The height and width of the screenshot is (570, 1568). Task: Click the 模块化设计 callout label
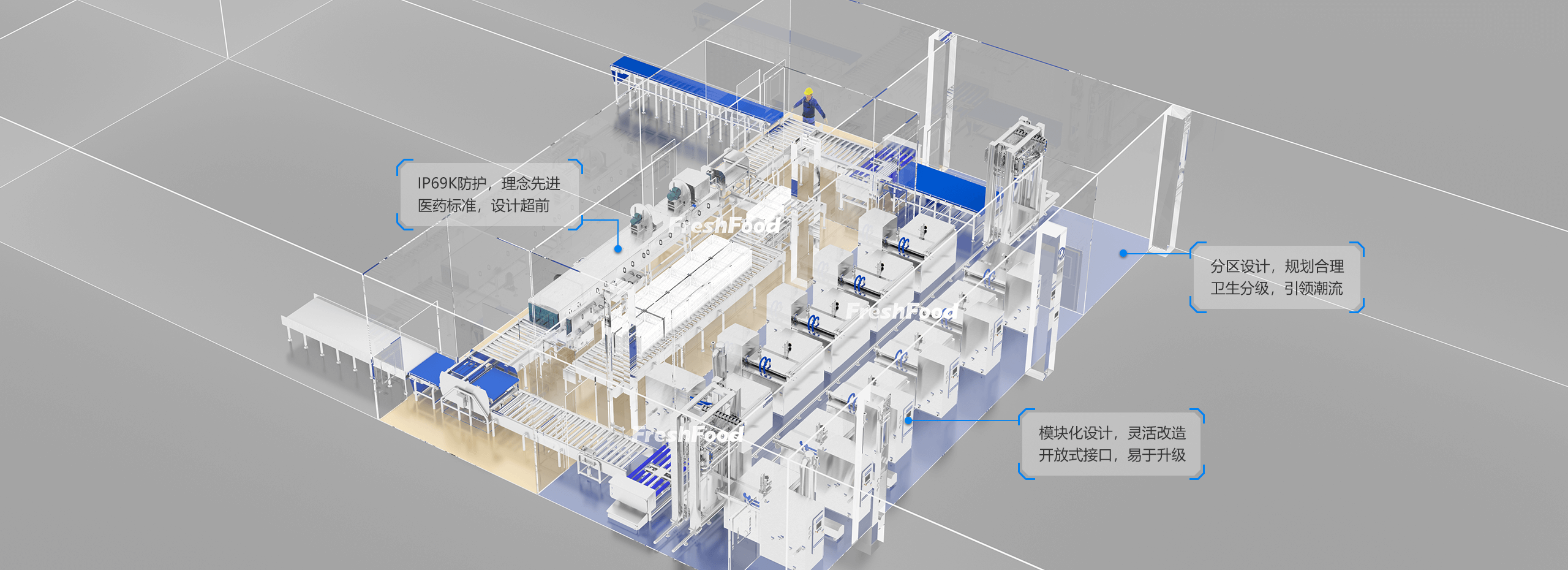coord(1112,444)
